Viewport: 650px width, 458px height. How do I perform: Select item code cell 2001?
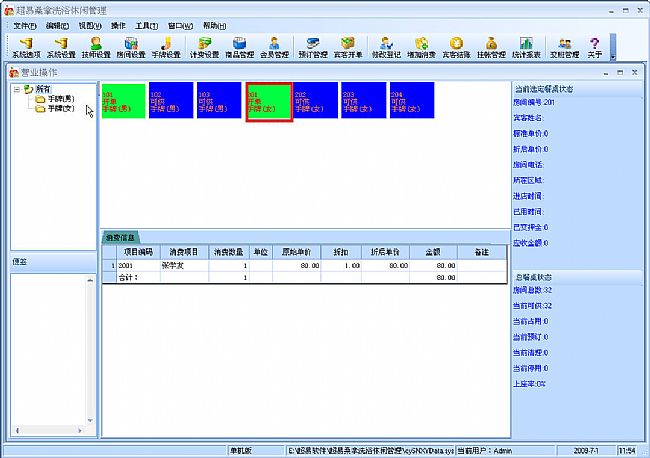click(x=138, y=265)
